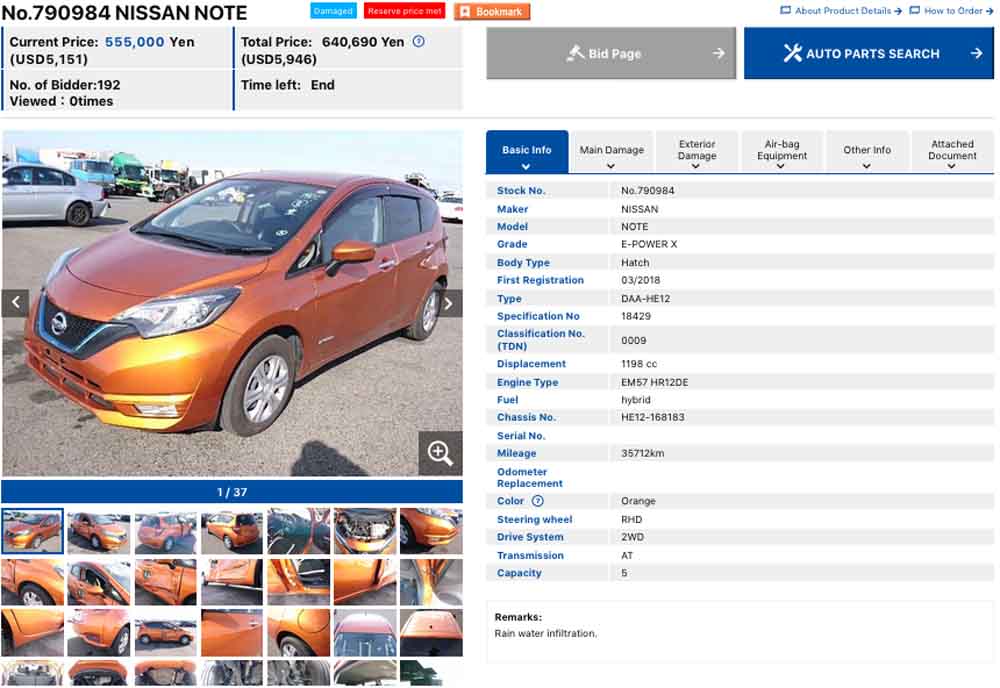Image resolution: width=1000 pixels, height=688 pixels.
Task: Select first thumbnail in third row
Action: 33,633
